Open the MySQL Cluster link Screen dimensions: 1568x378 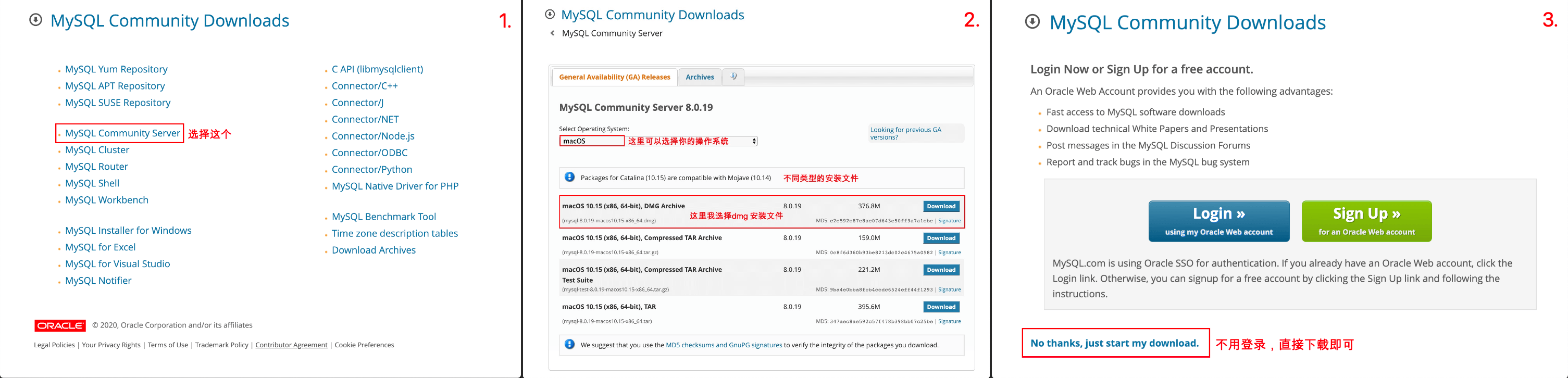tap(97, 150)
